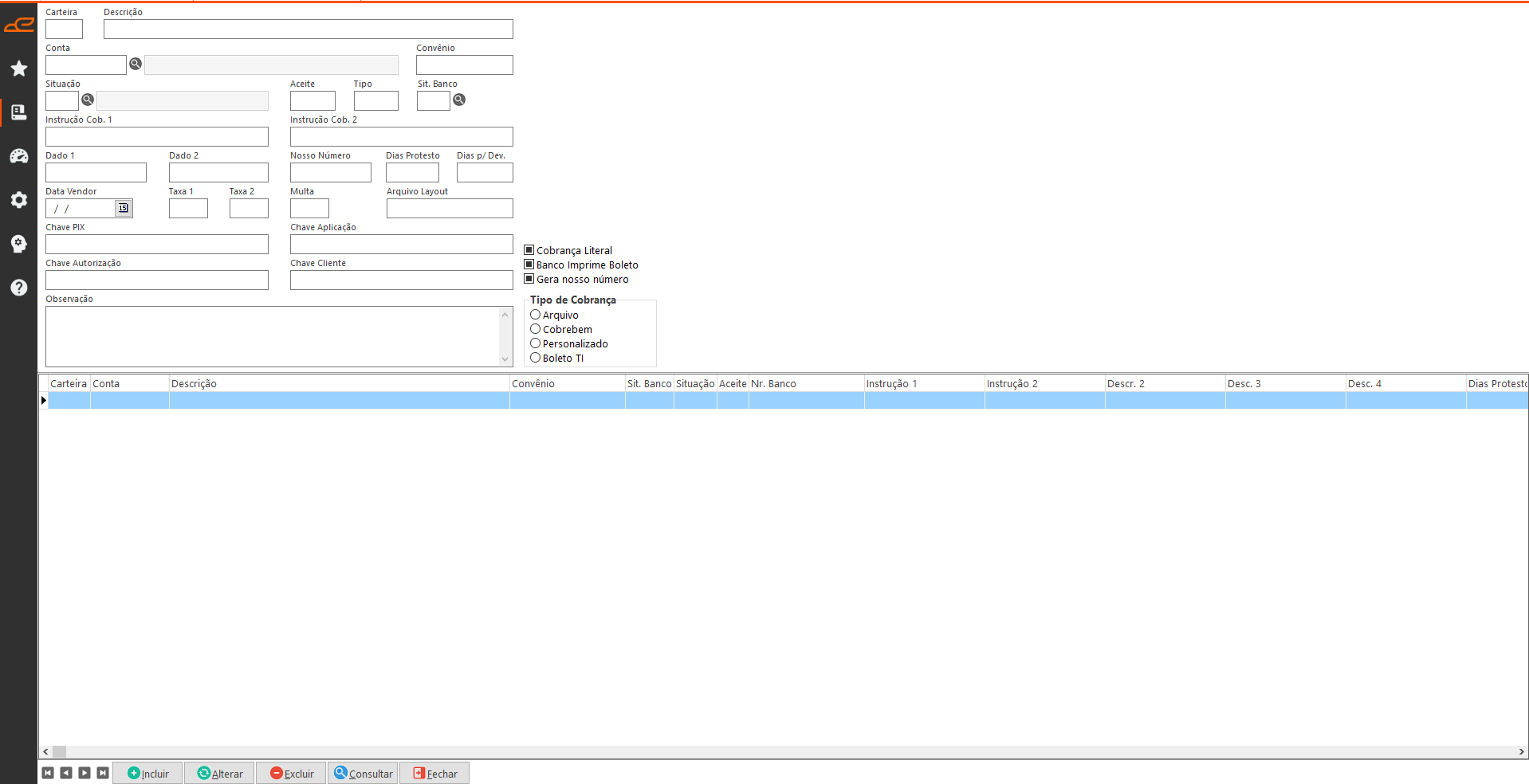Choose Boleto TI as tipo de cobrança

pyautogui.click(x=536, y=358)
